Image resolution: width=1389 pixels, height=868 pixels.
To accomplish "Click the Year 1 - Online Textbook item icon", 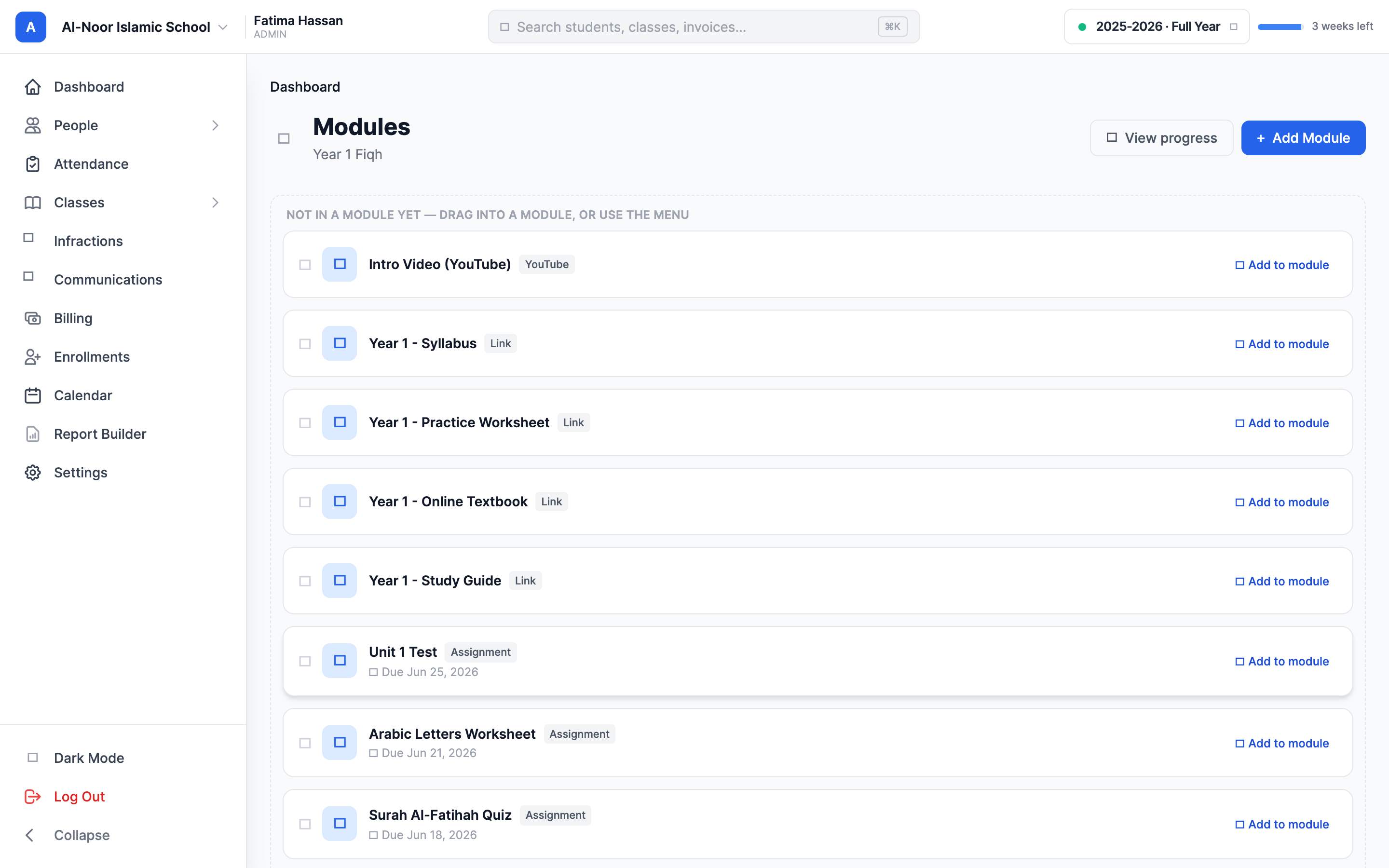I will click(339, 502).
